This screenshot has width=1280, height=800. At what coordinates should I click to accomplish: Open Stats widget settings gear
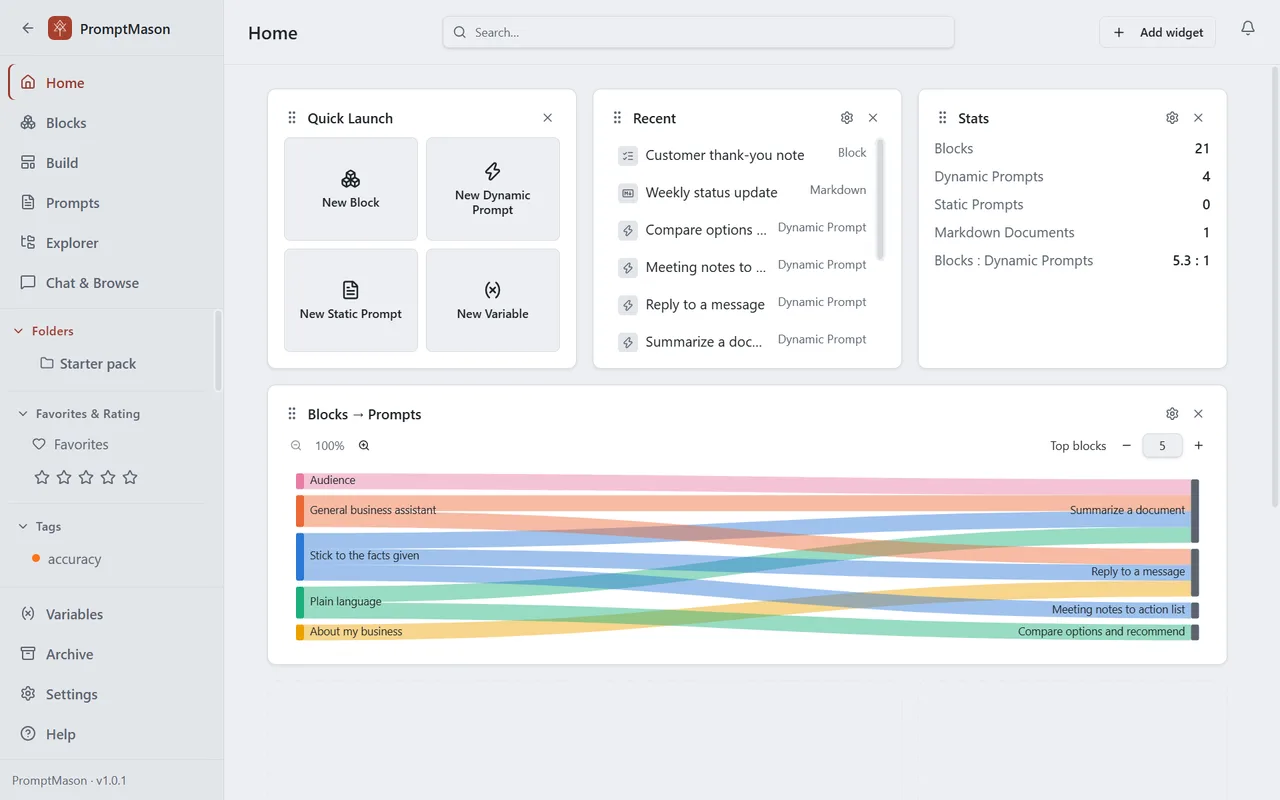tap(1172, 118)
